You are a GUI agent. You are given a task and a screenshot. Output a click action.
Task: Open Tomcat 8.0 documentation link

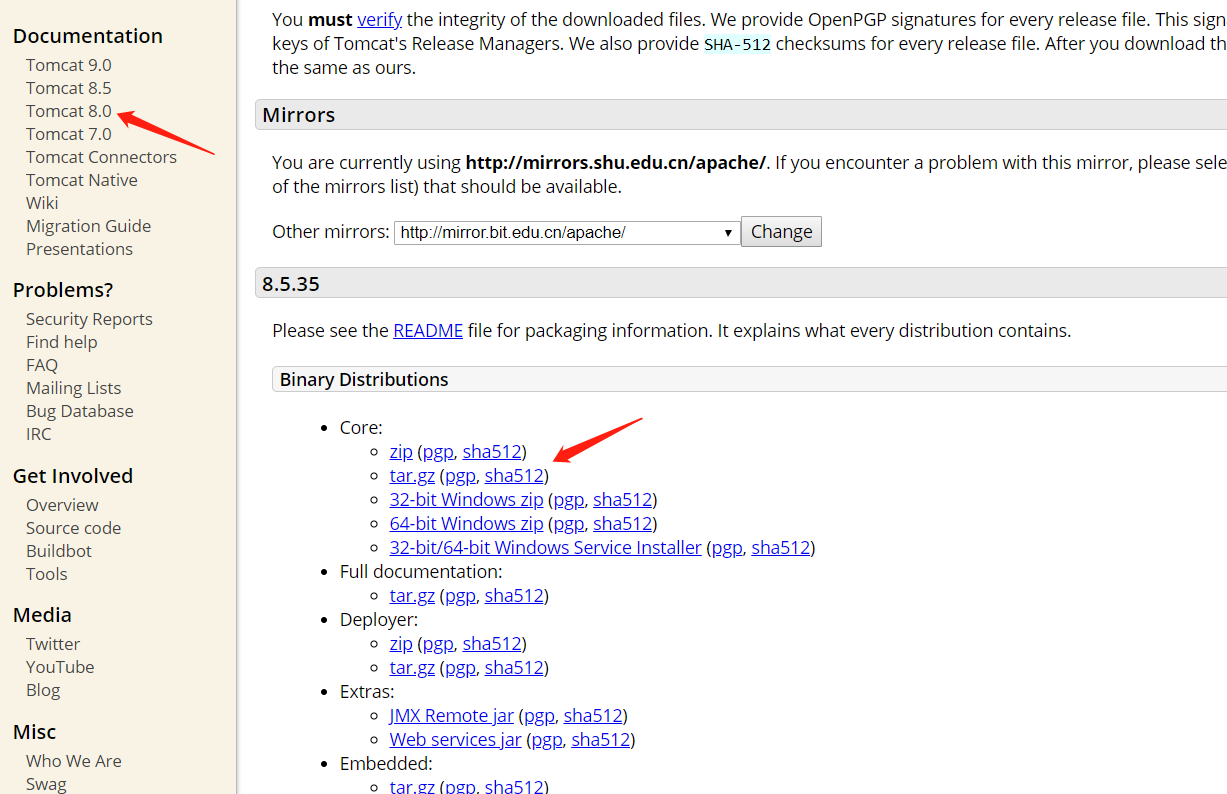point(69,111)
